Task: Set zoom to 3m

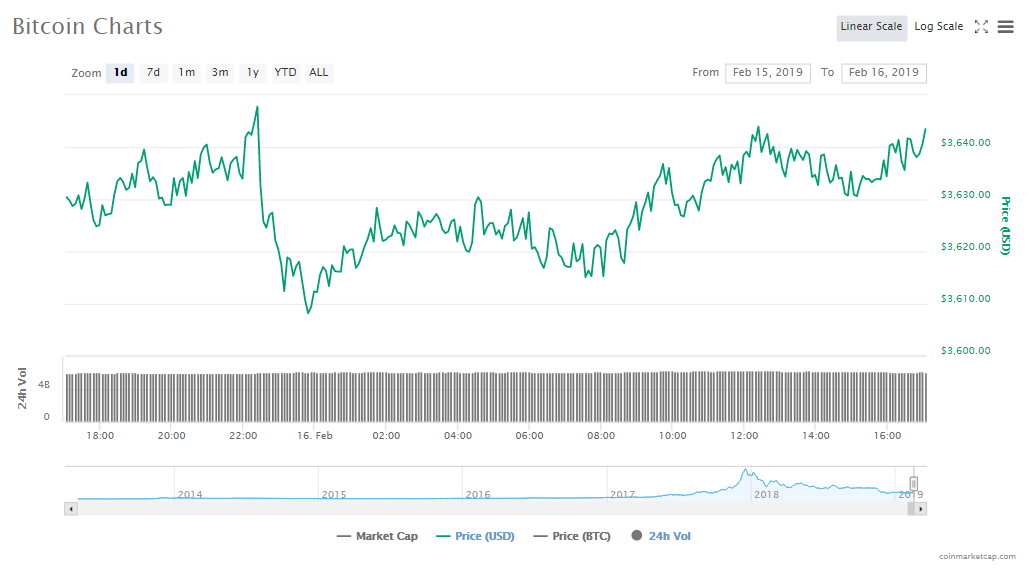Action: click(x=220, y=72)
